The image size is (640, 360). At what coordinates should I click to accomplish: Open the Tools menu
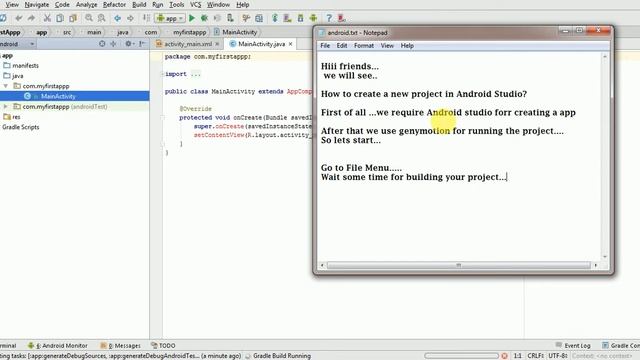click(x=177, y=5)
